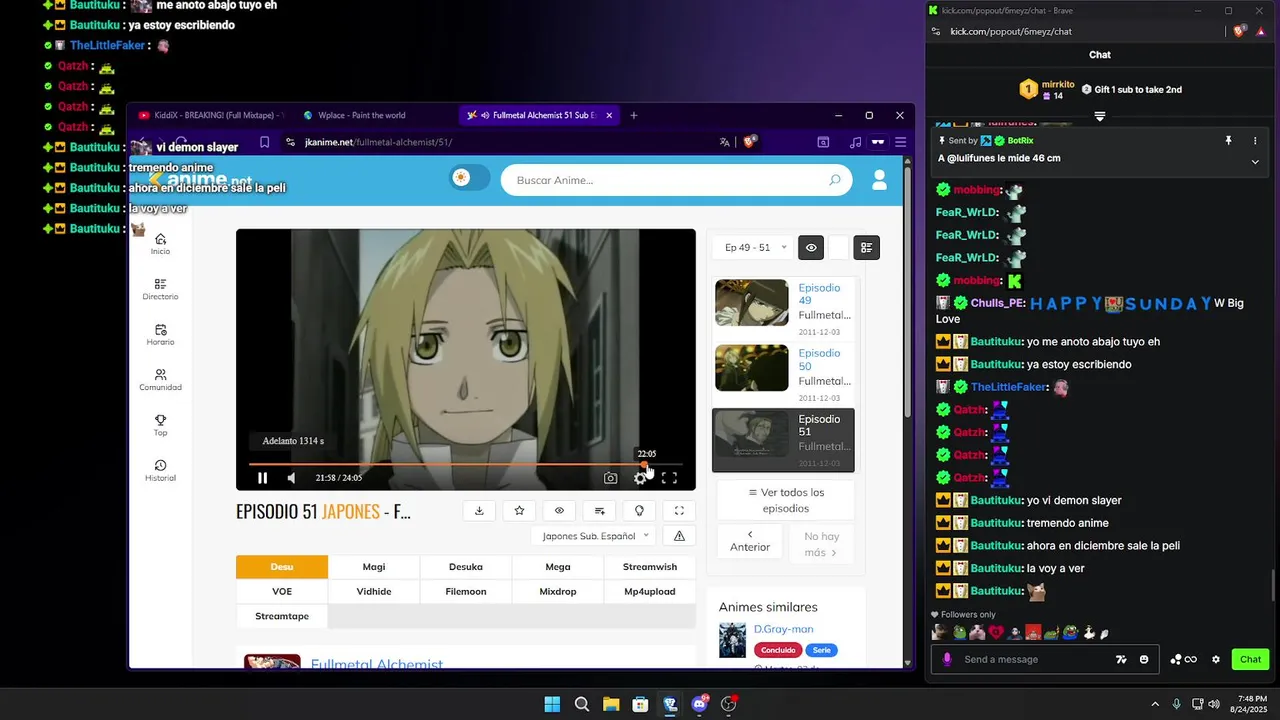
Task: Select the Magi server tab
Action: pos(374,567)
